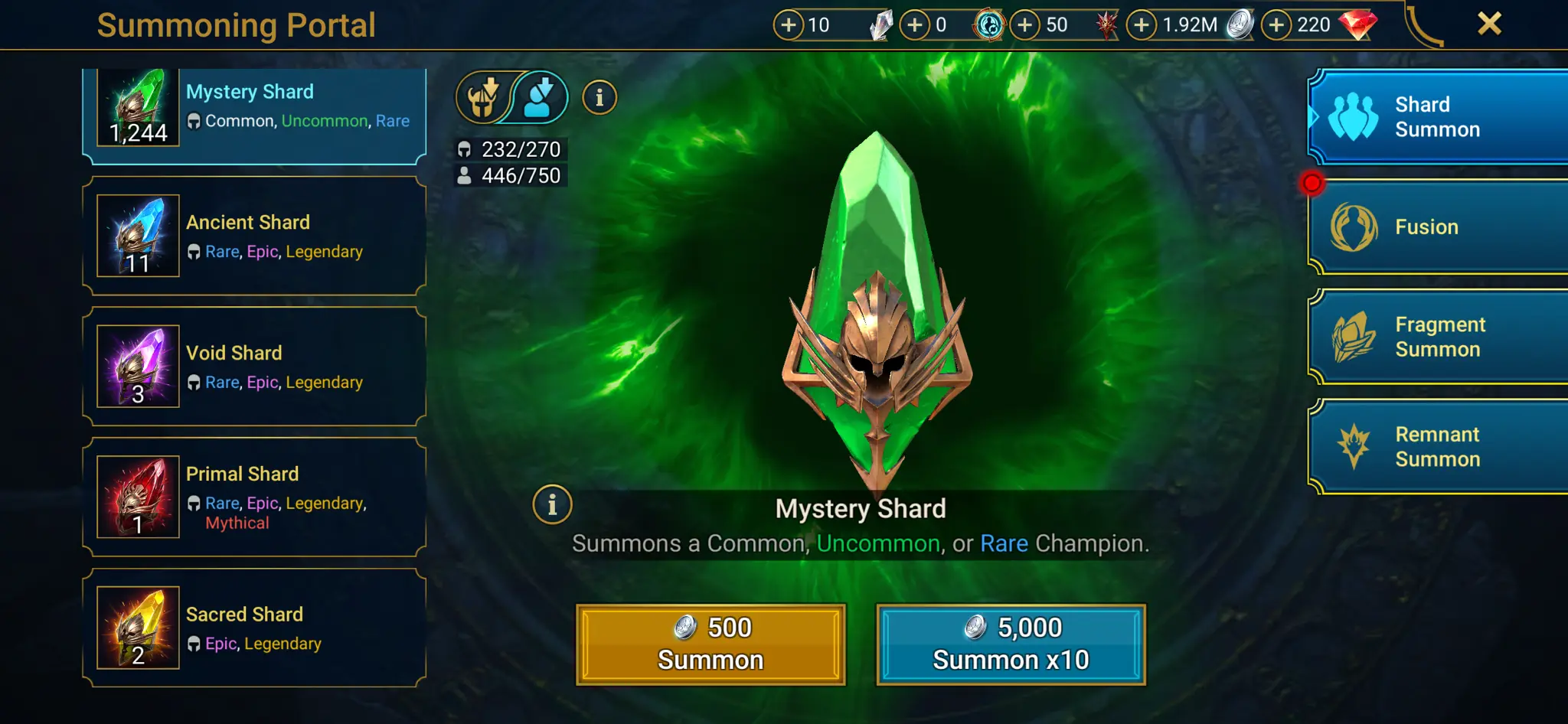Open the Fragment Summon tab
The image size is (1568, 724).
pos(1438,338)
